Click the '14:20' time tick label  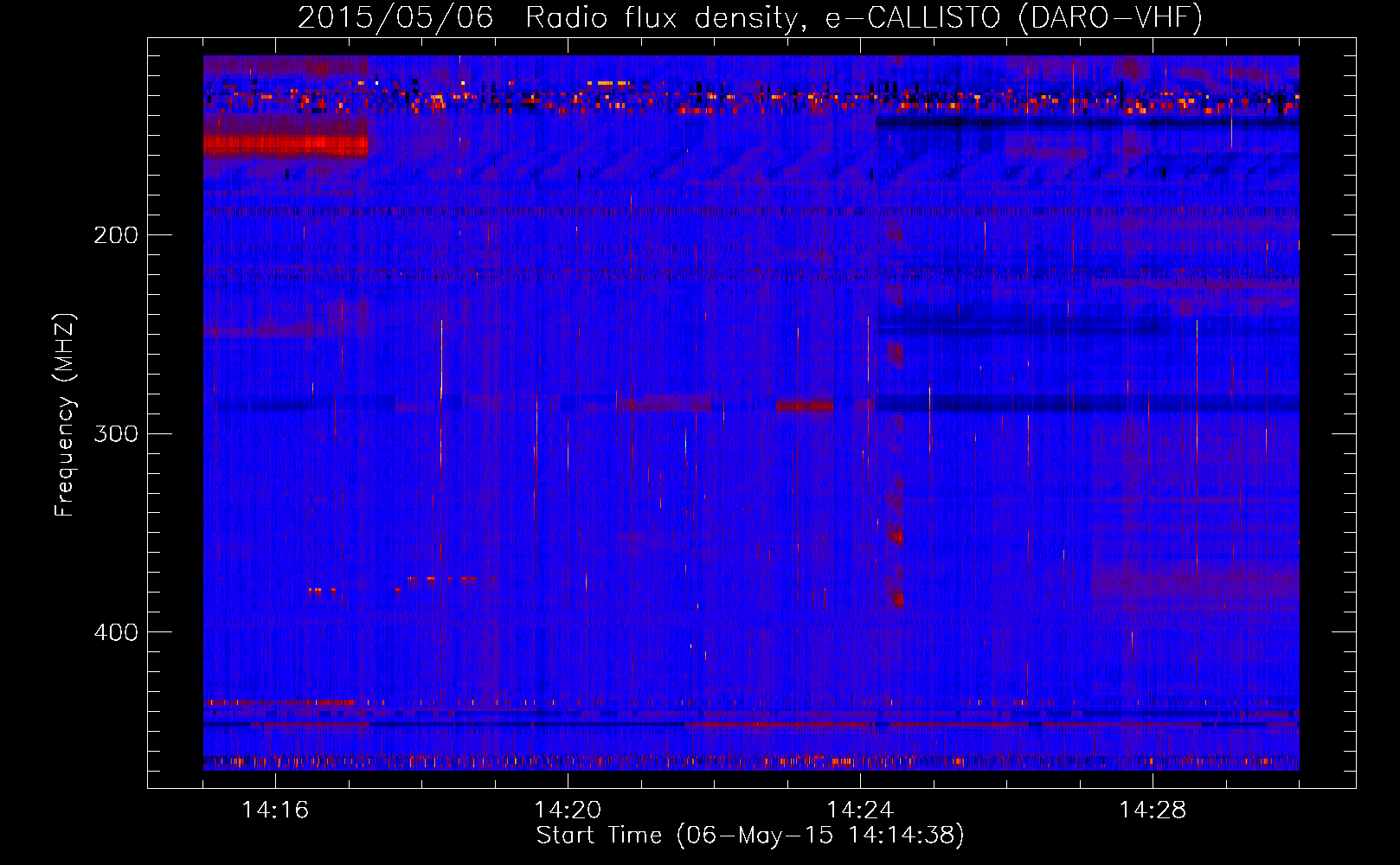(x=568, y=811)
